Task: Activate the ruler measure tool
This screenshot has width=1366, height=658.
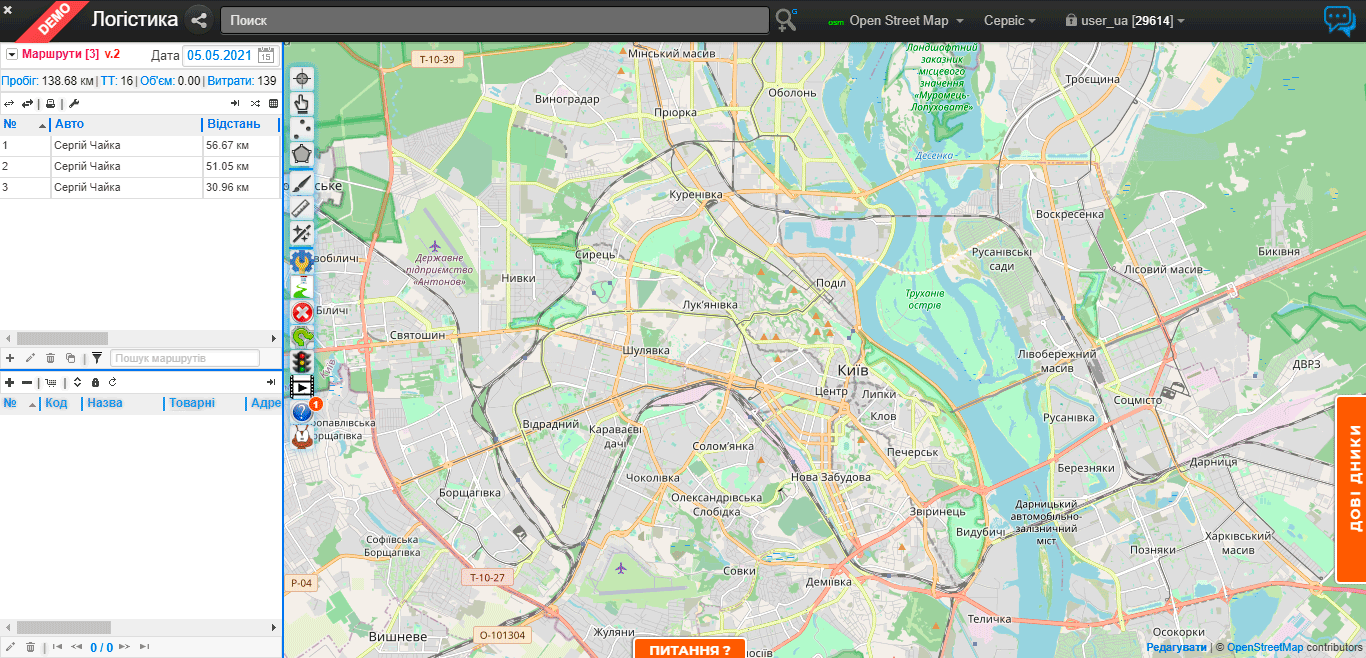Action: [302, 207]
